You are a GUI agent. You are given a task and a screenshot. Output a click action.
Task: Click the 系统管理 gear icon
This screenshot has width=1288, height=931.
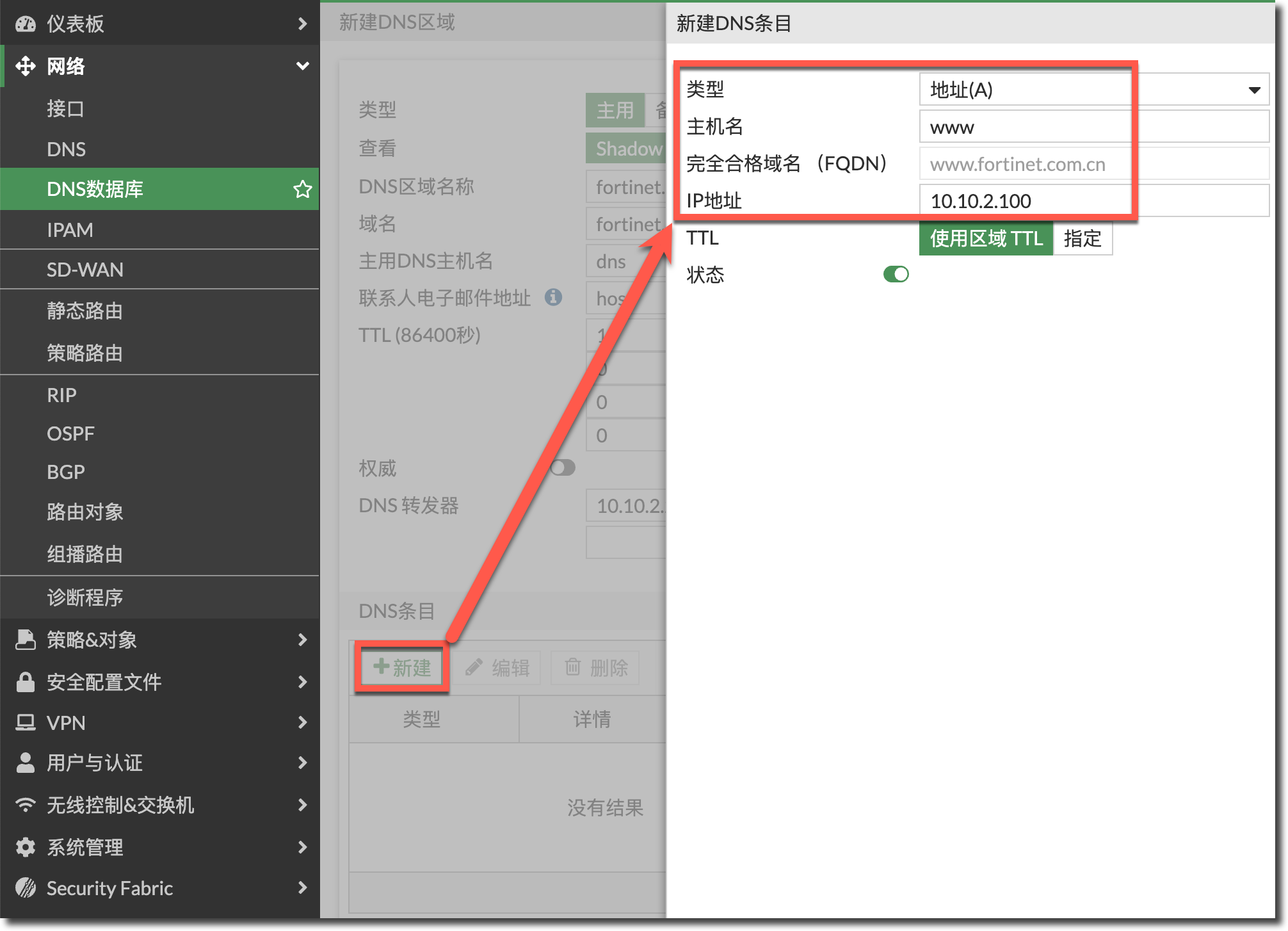pos(26,847)
